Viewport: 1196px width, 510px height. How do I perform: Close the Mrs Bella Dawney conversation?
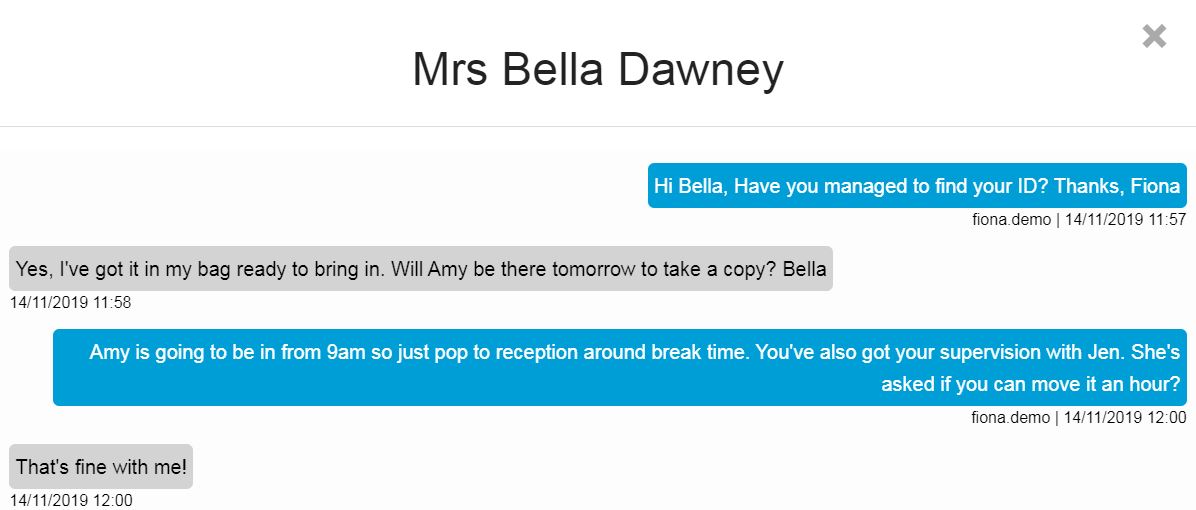tap(1154, 37)
